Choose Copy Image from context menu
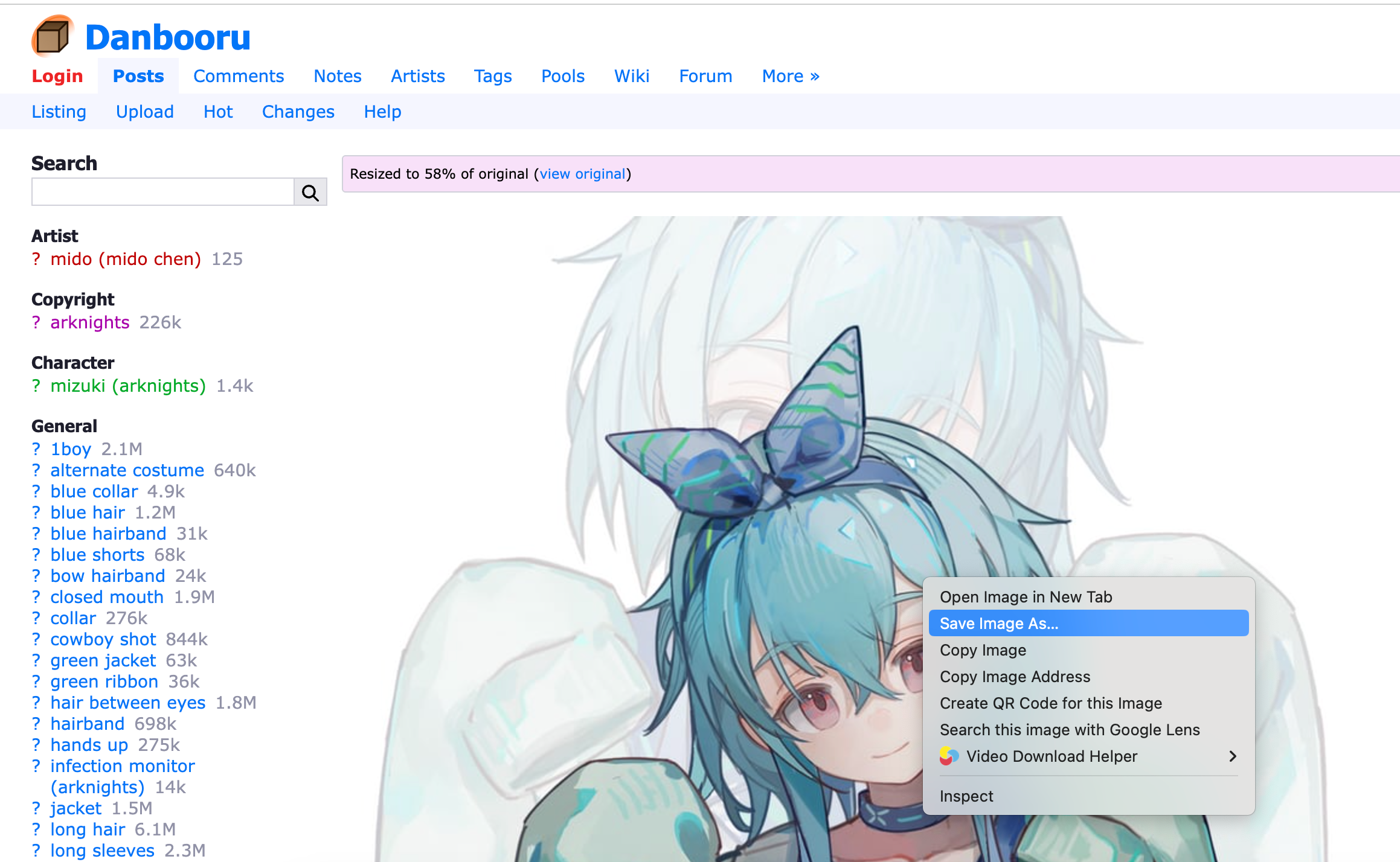1400x862 pixels. (x=1088, y=650)
